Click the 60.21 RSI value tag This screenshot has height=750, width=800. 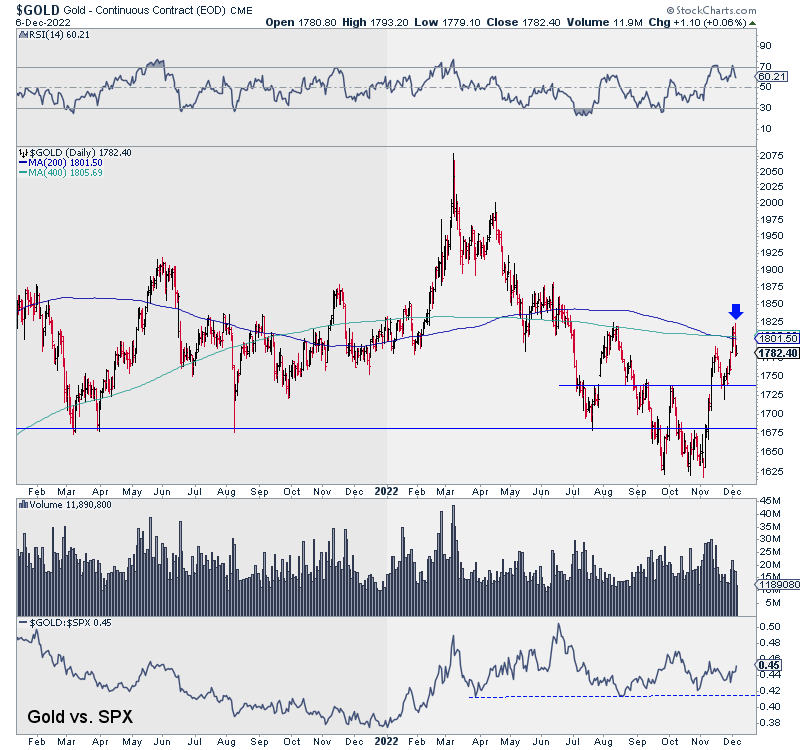771,76
